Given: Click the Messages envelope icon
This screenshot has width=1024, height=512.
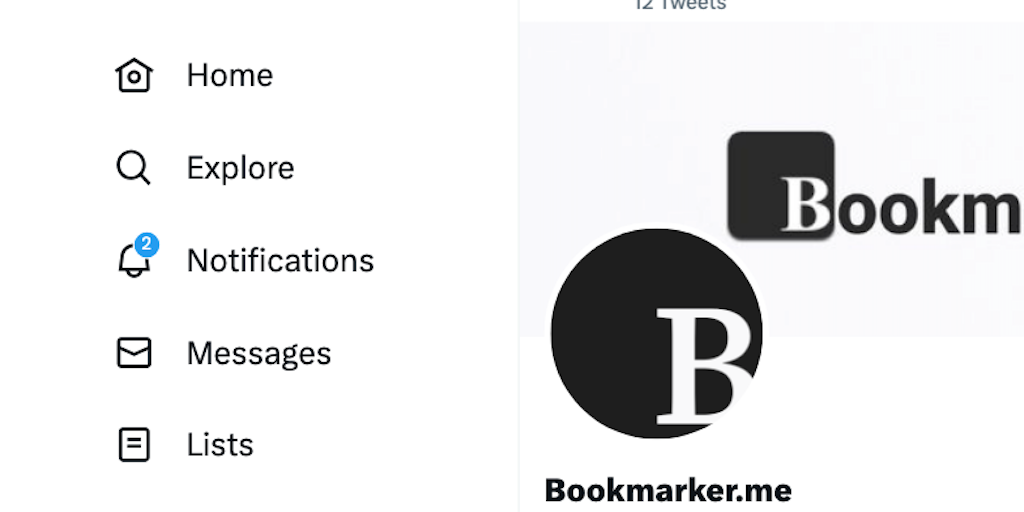Looking at the screenshot, I should pos(134,353).
